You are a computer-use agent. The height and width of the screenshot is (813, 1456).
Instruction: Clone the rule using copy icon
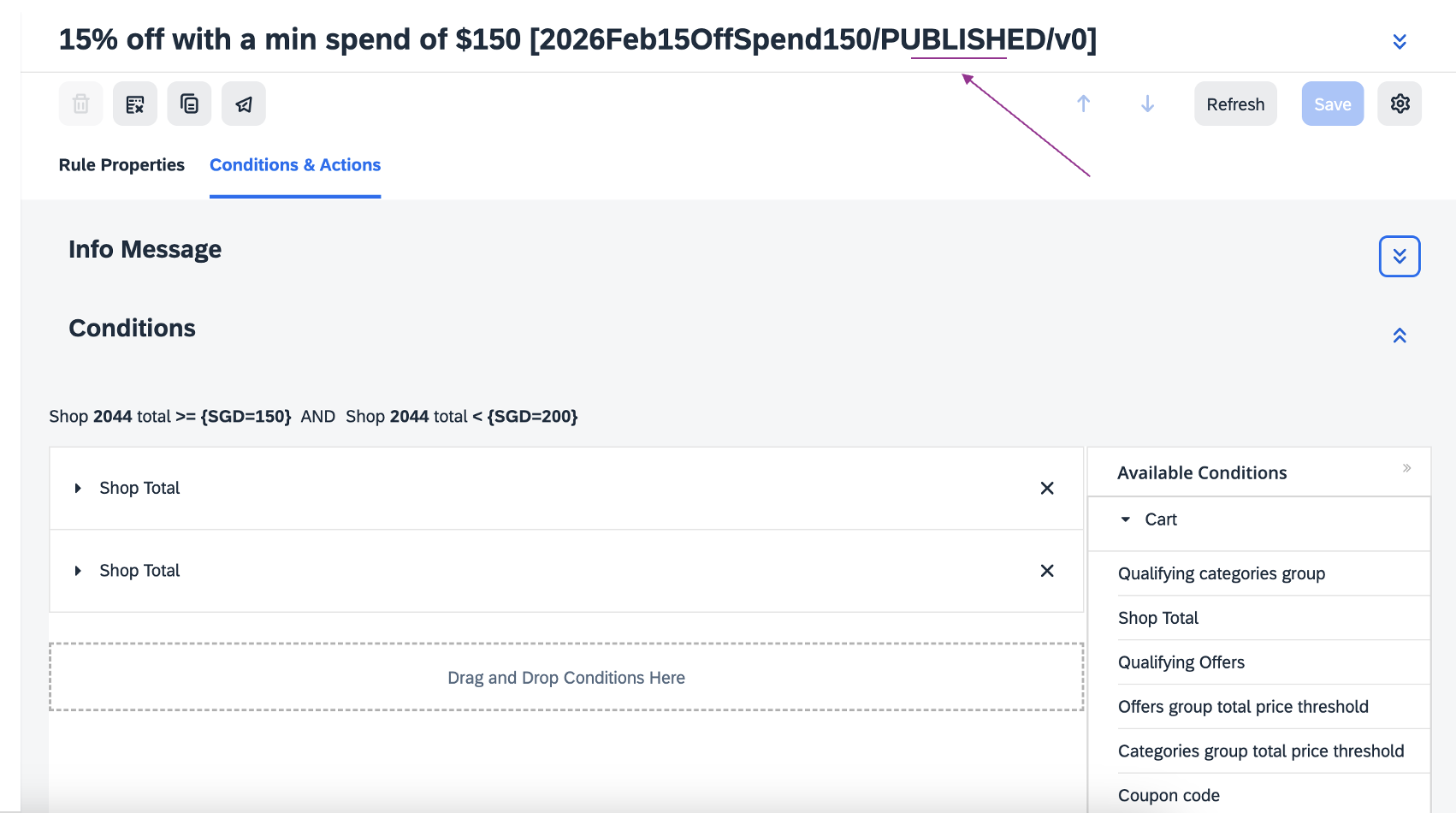(189, 104)
